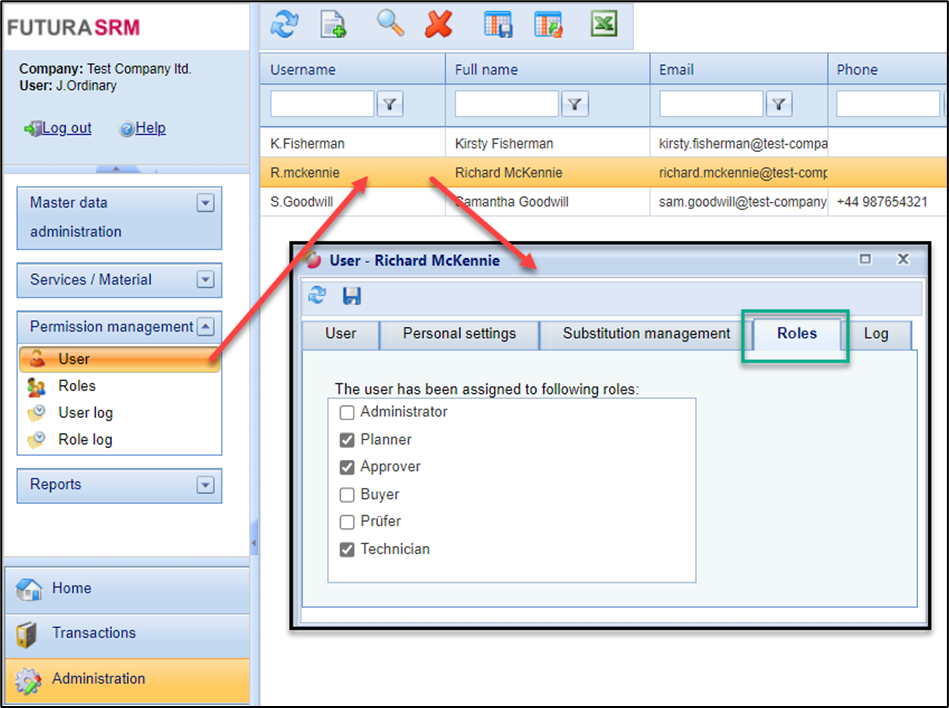
Task: Uncheck the Planner role checkbox
Action: point(347,440)
